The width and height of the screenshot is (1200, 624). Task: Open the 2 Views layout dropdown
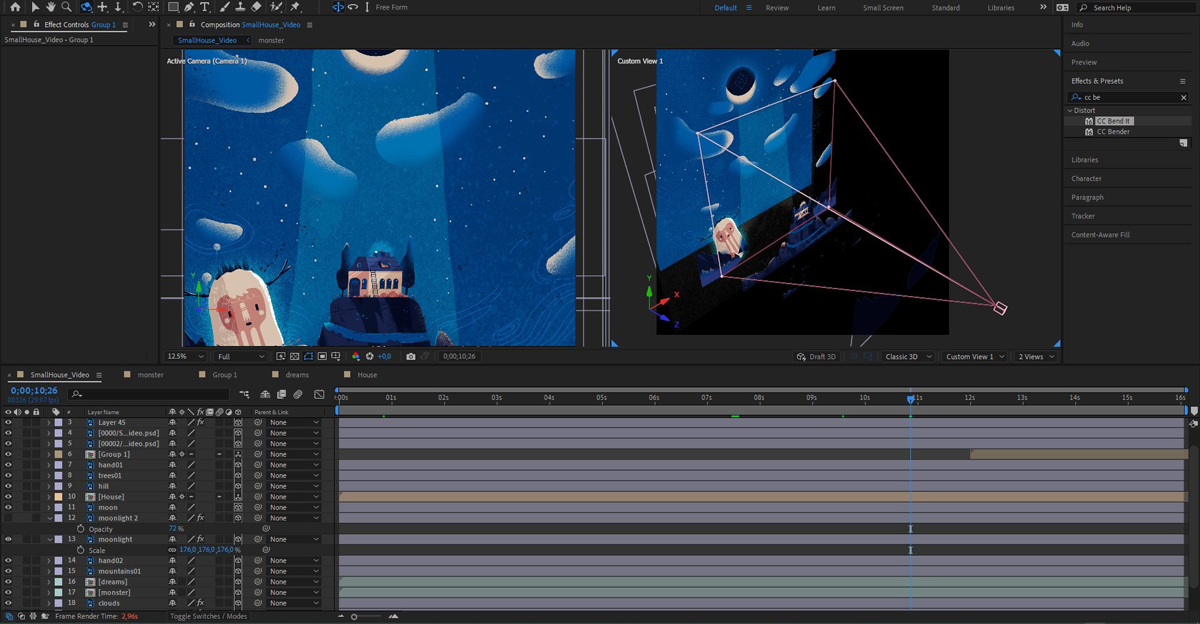coord(1036,356)
